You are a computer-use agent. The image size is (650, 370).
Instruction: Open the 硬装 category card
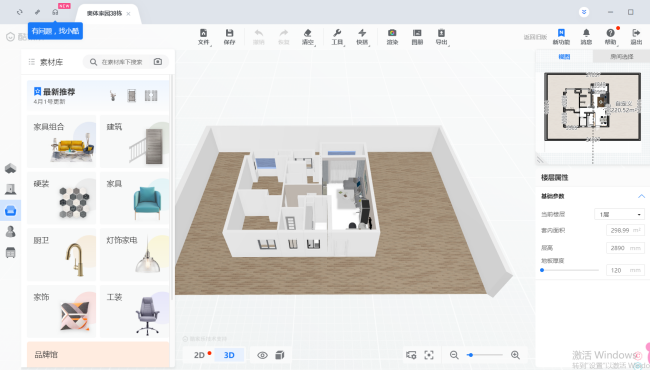pyautogui.click(x=61, y=198)
